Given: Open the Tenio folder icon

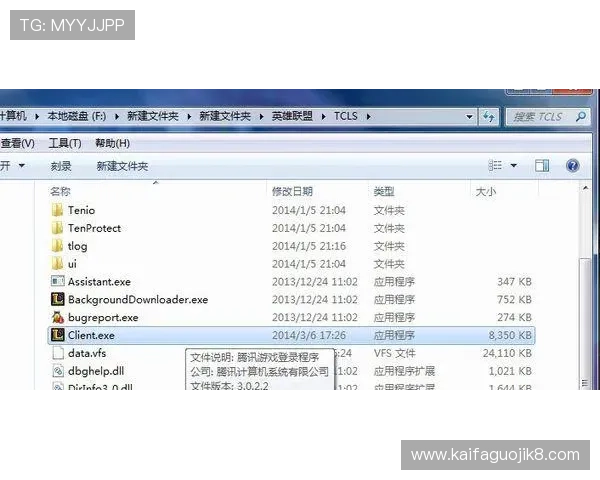Looking at the screenshot, I should [57, 210].
